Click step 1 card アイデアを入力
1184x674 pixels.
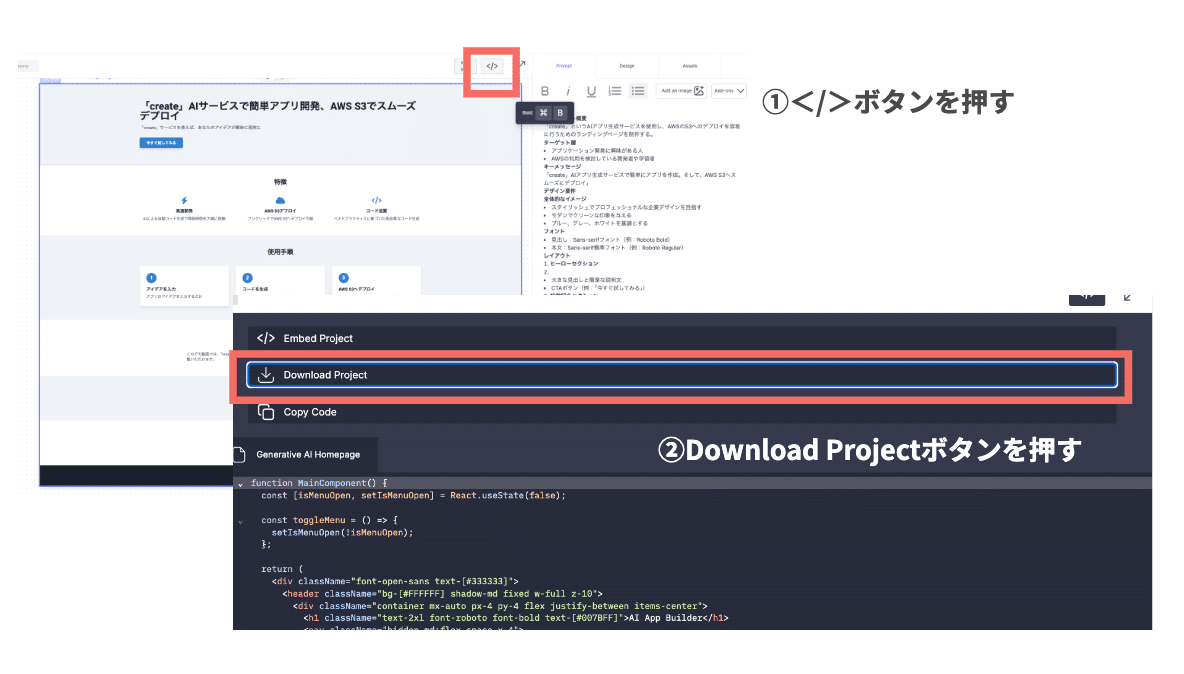coord(184,285)
